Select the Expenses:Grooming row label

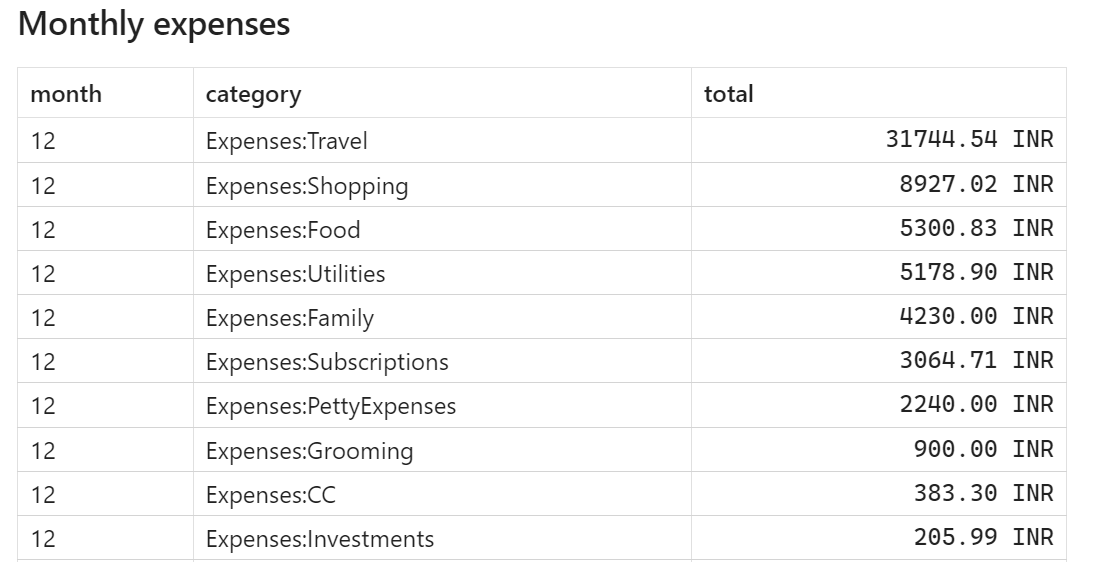click(x=309, y=451)
